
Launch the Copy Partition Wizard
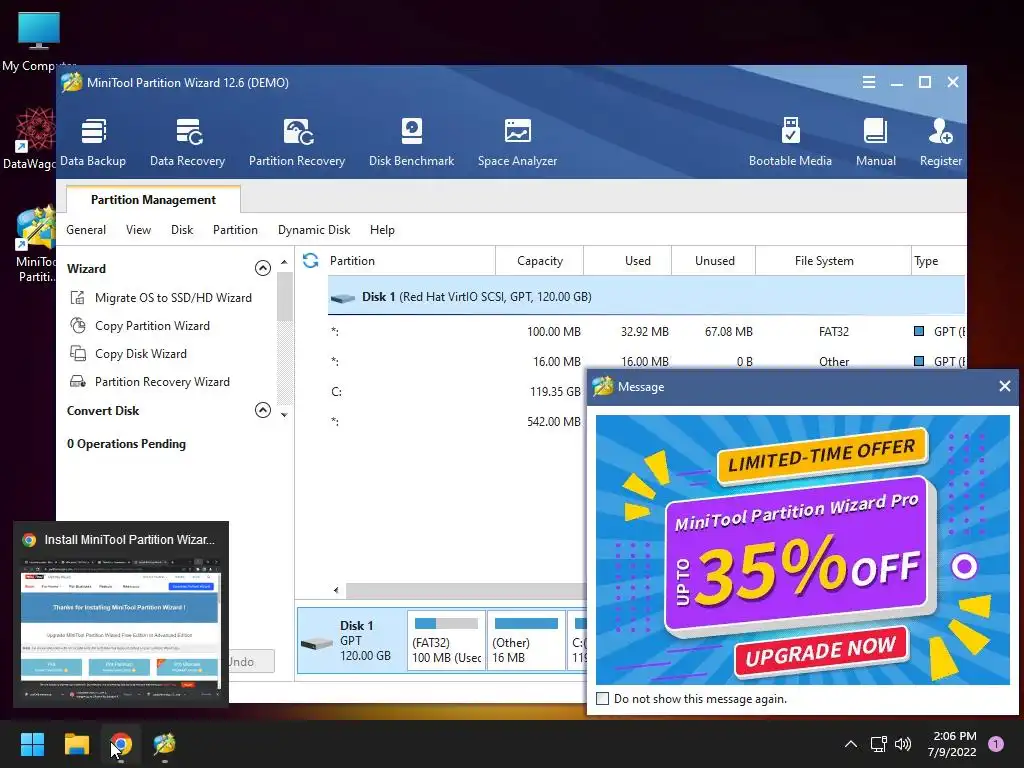pos(140,326)
